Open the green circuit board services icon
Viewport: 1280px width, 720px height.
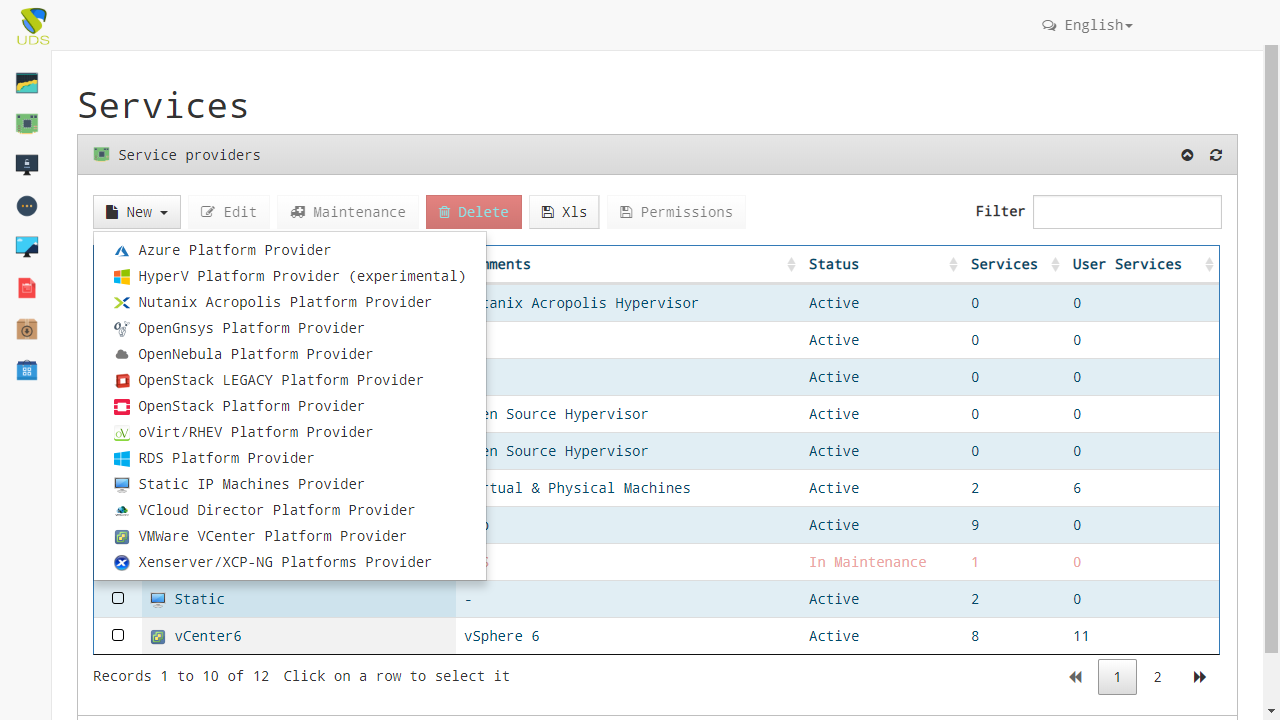(27, 124)
